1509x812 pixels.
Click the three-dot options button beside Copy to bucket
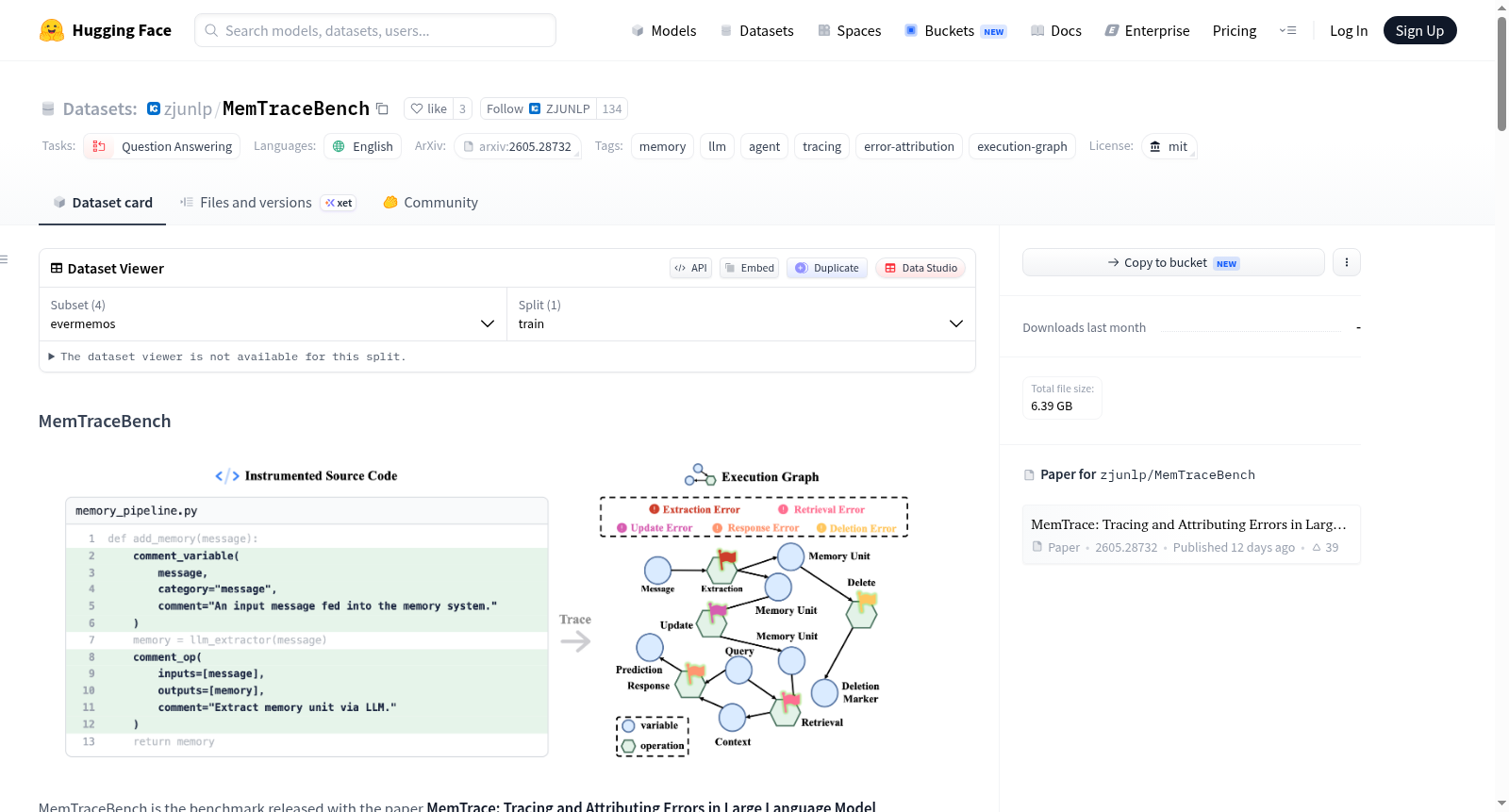[x=1347, y=262]
